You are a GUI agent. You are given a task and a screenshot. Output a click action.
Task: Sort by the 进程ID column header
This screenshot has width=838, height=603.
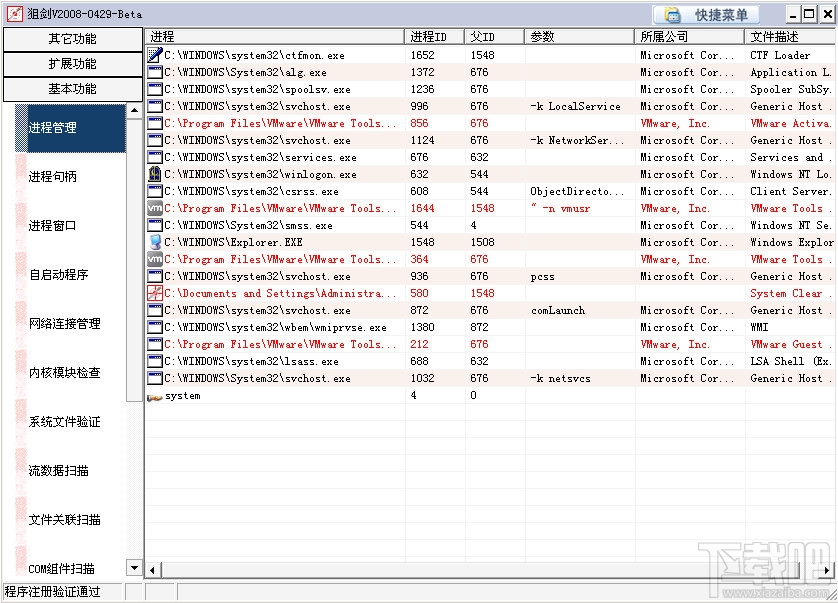(435, 37)
